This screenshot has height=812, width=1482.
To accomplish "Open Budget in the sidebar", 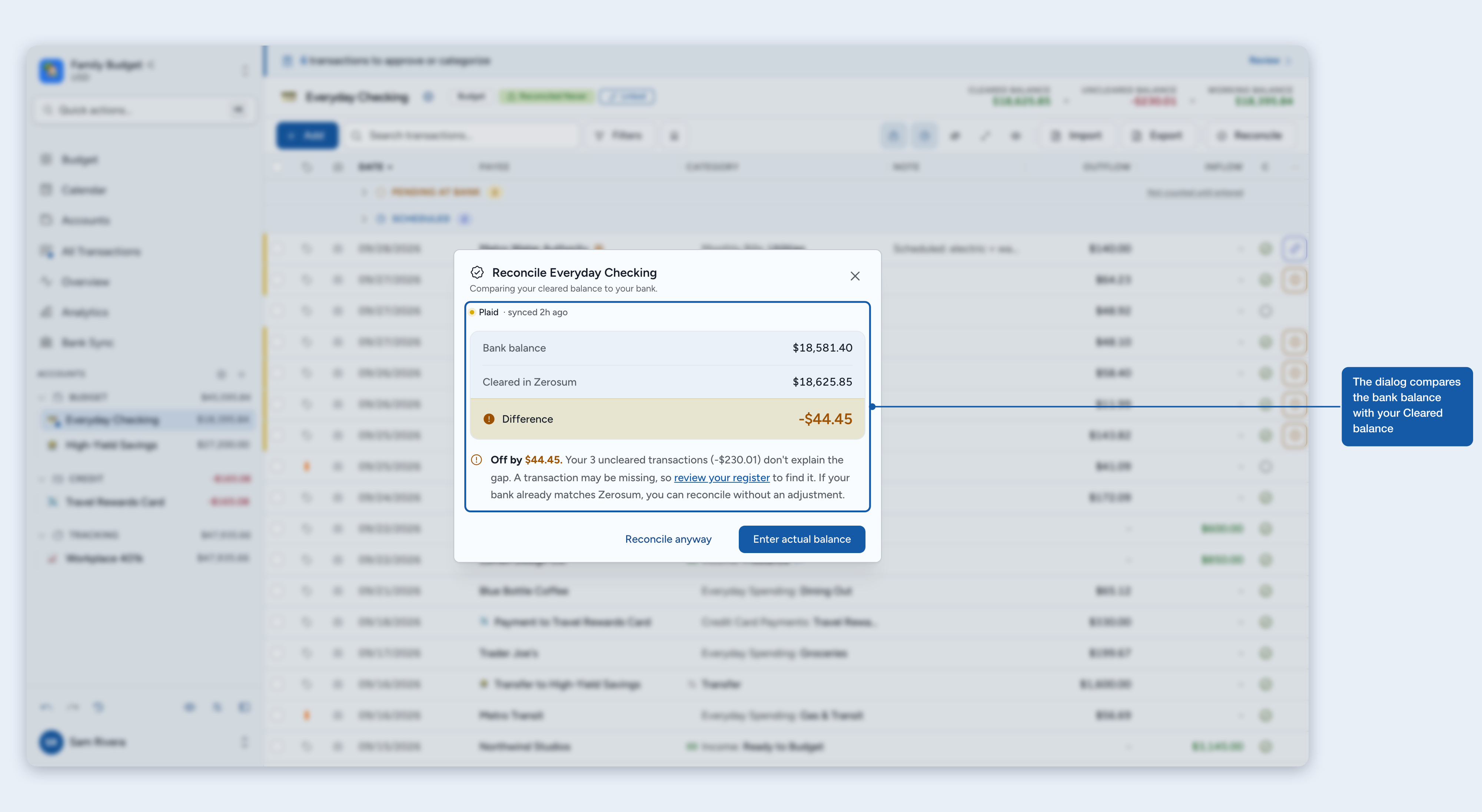I will coord(144,159).
